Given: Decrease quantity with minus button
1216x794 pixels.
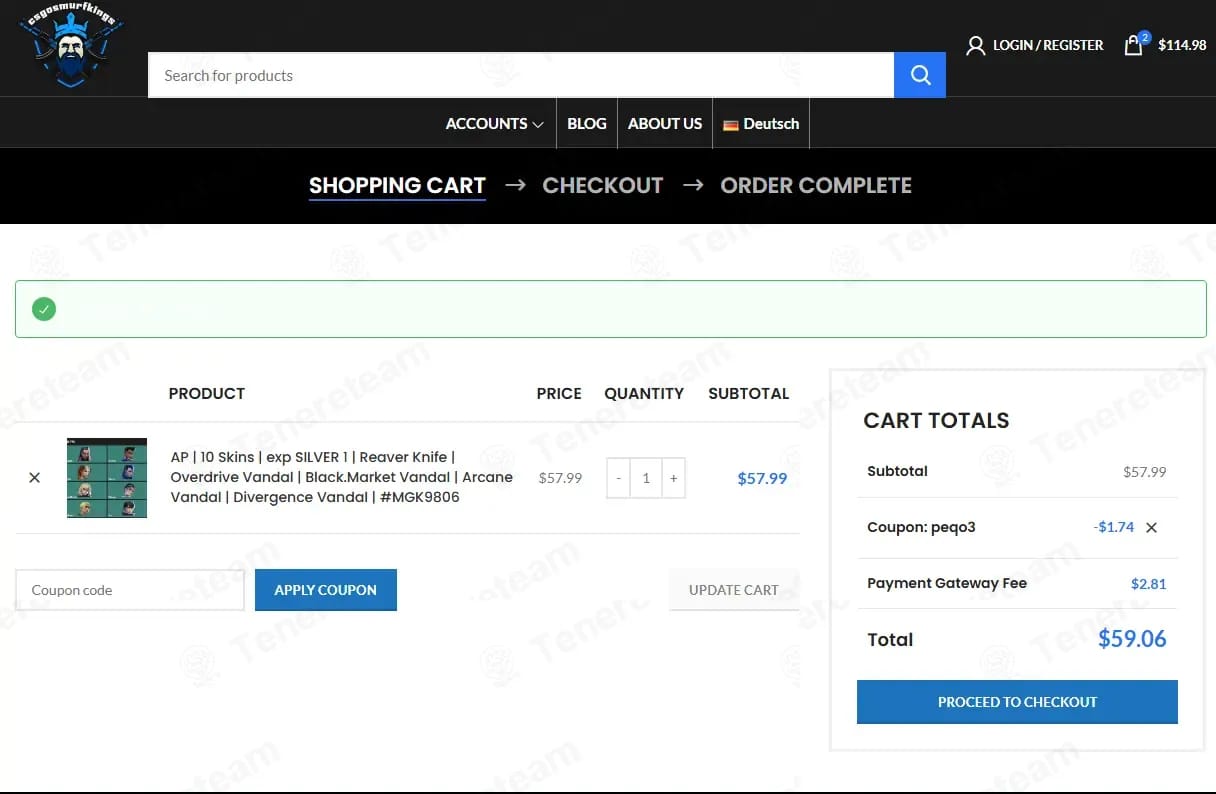Looking at the screenshot, I should pos(619,478).
